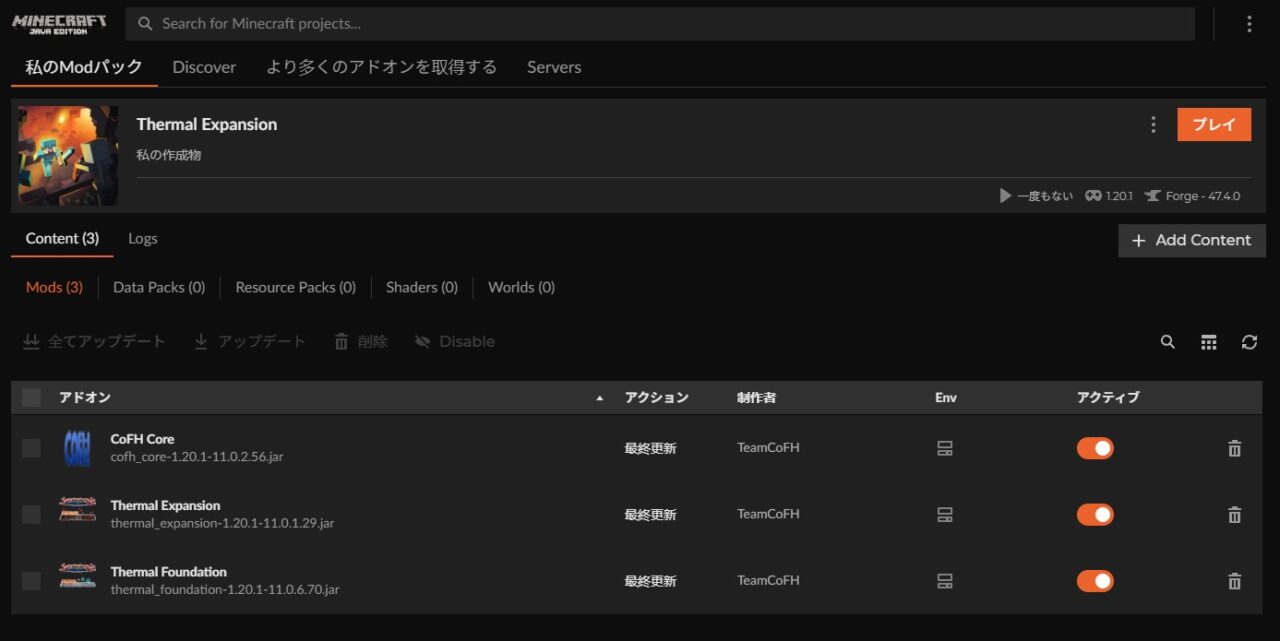Click the last-played play triangle icon
Viewport: 1280px width, 641px height.
[1005, 196]
